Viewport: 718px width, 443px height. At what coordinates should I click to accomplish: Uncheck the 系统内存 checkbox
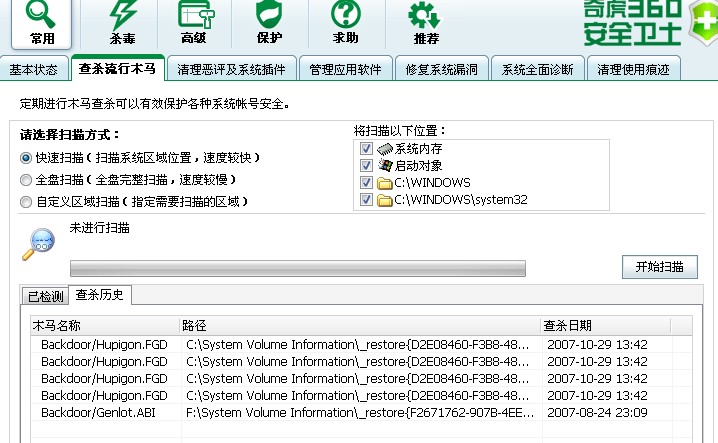pyautogui.click(x=366, y=148)
